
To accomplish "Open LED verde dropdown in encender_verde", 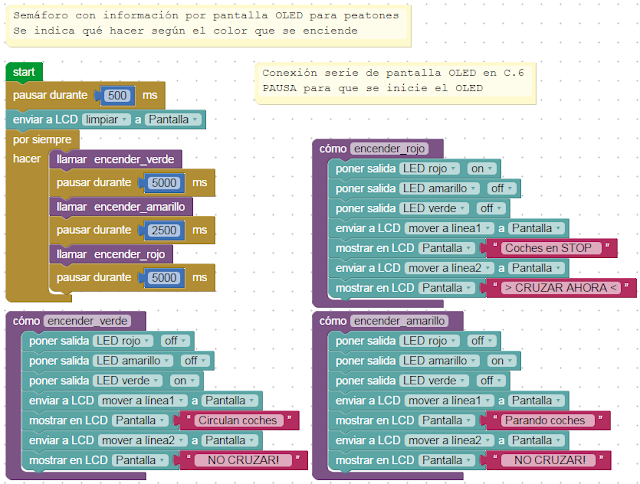I will point(127,381).
